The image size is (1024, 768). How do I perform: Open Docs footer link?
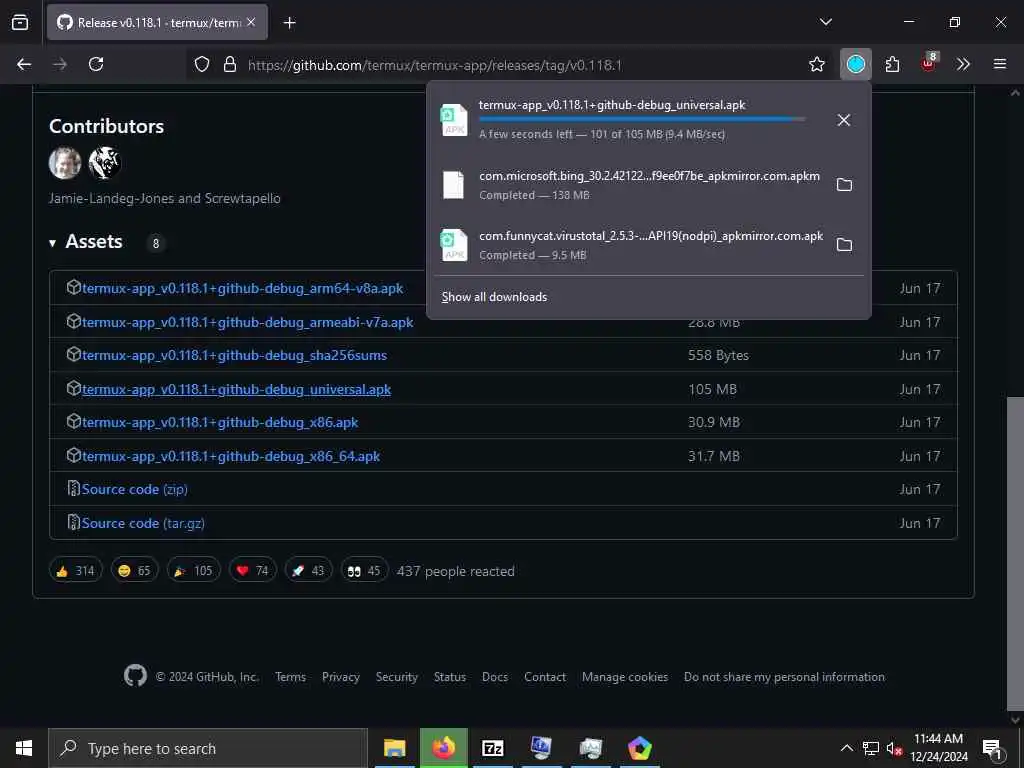[x=494, y=677]
